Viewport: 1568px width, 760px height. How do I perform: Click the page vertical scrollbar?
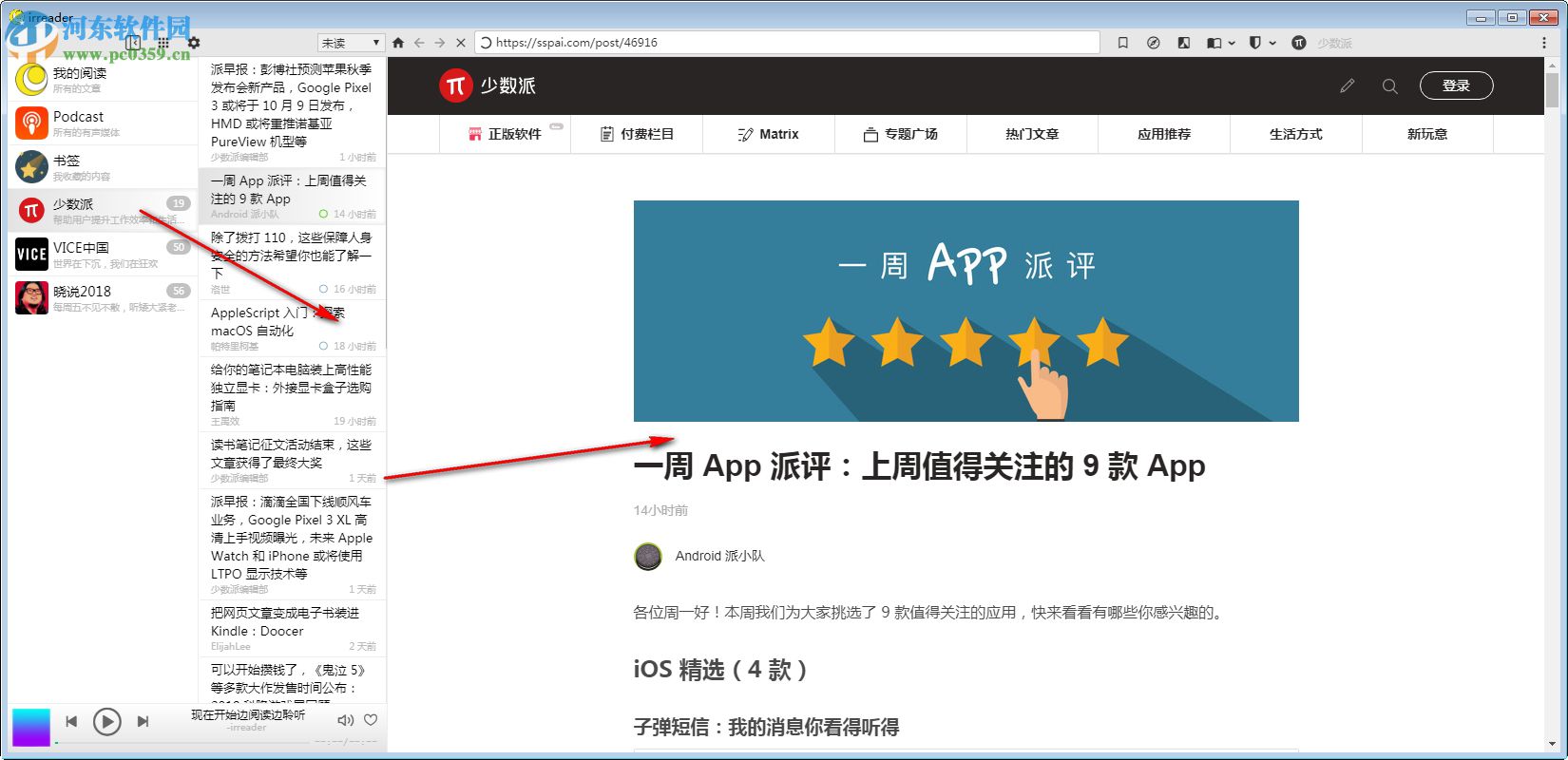[x=1552, y=90]
